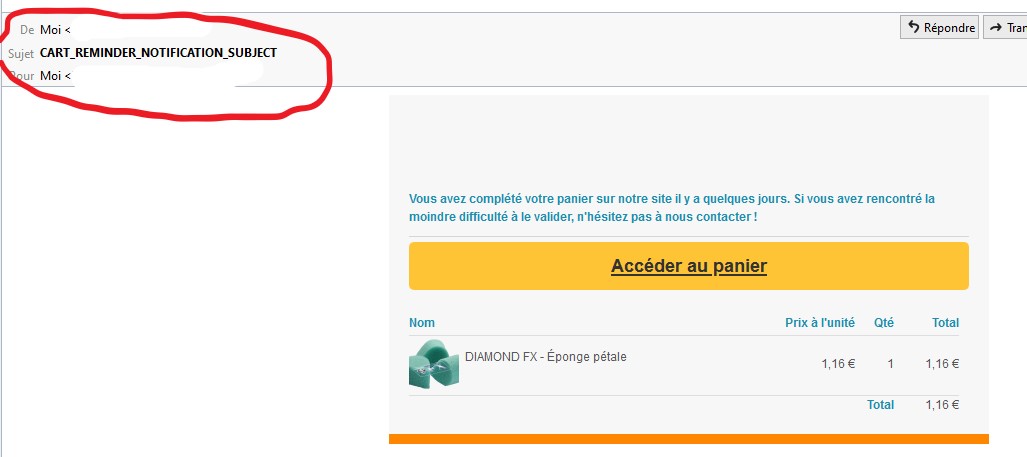The width and height of the screenshot is (1027, 457).
Task: Select the DIAMOND FX - Éponge pétale product name
Action: pos(546,357)
